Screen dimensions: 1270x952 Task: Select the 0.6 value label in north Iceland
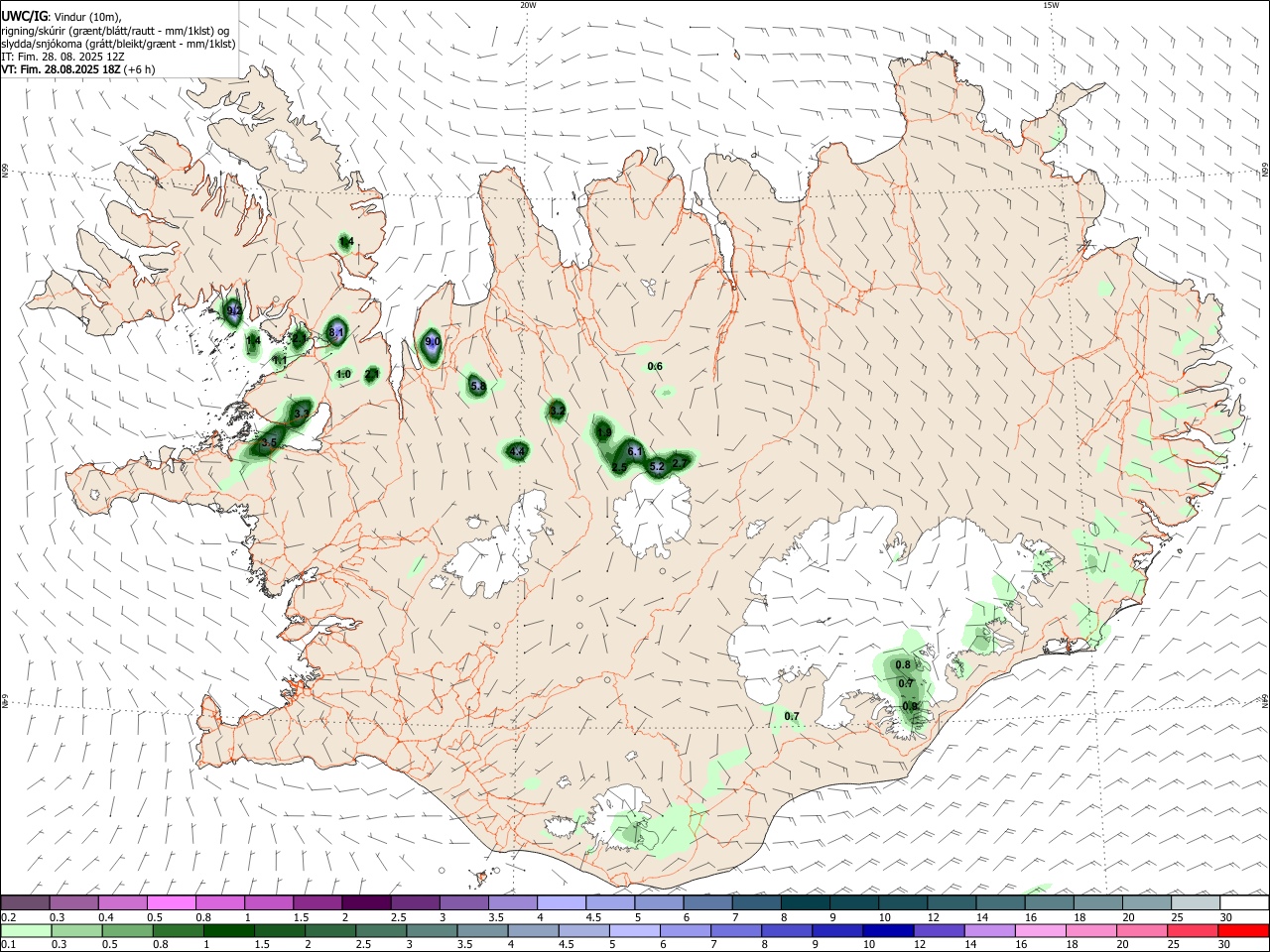click(x=655, y=367)
